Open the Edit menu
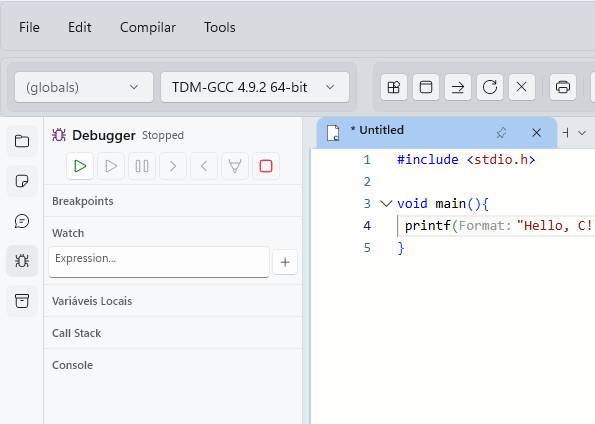595x424 pixels. (79, 27)
